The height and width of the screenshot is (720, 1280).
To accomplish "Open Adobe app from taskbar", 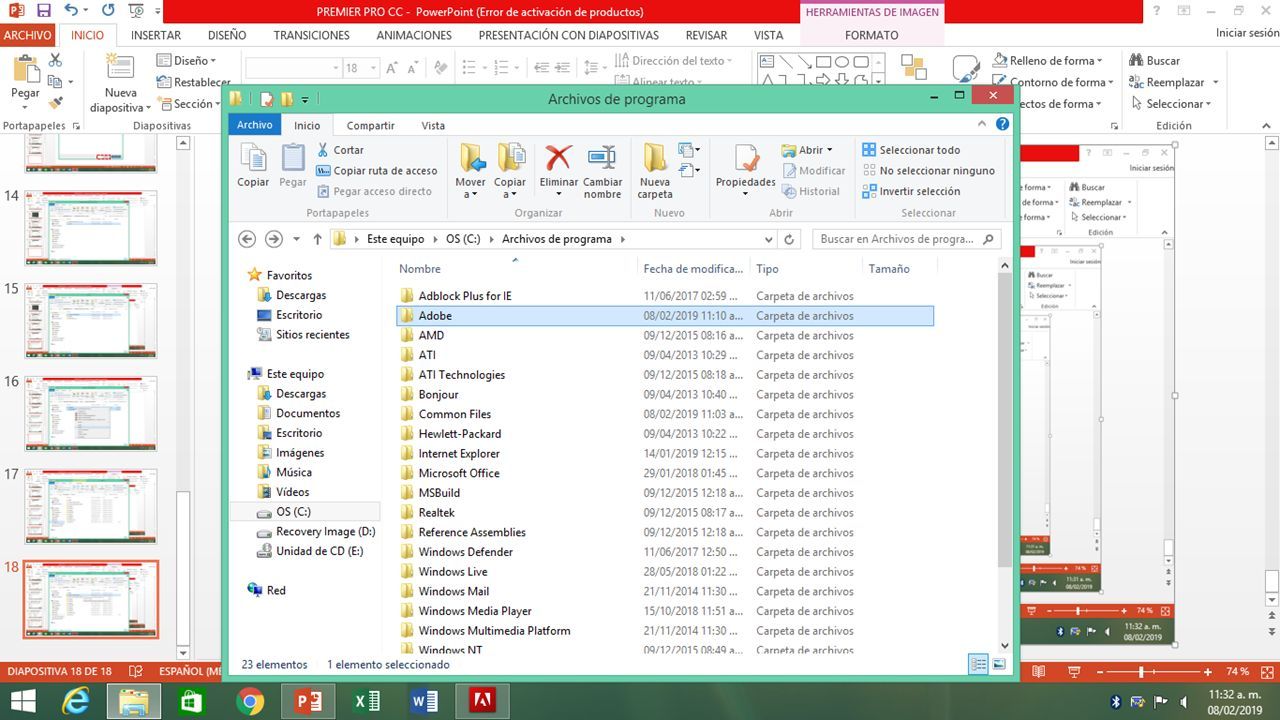I will [482, 700].
